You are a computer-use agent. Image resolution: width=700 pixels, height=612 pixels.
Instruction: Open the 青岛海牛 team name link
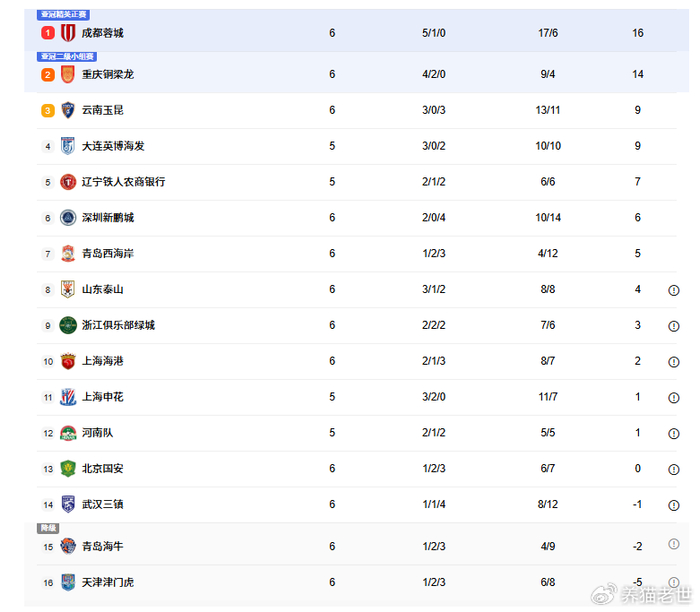coord(103,546)
